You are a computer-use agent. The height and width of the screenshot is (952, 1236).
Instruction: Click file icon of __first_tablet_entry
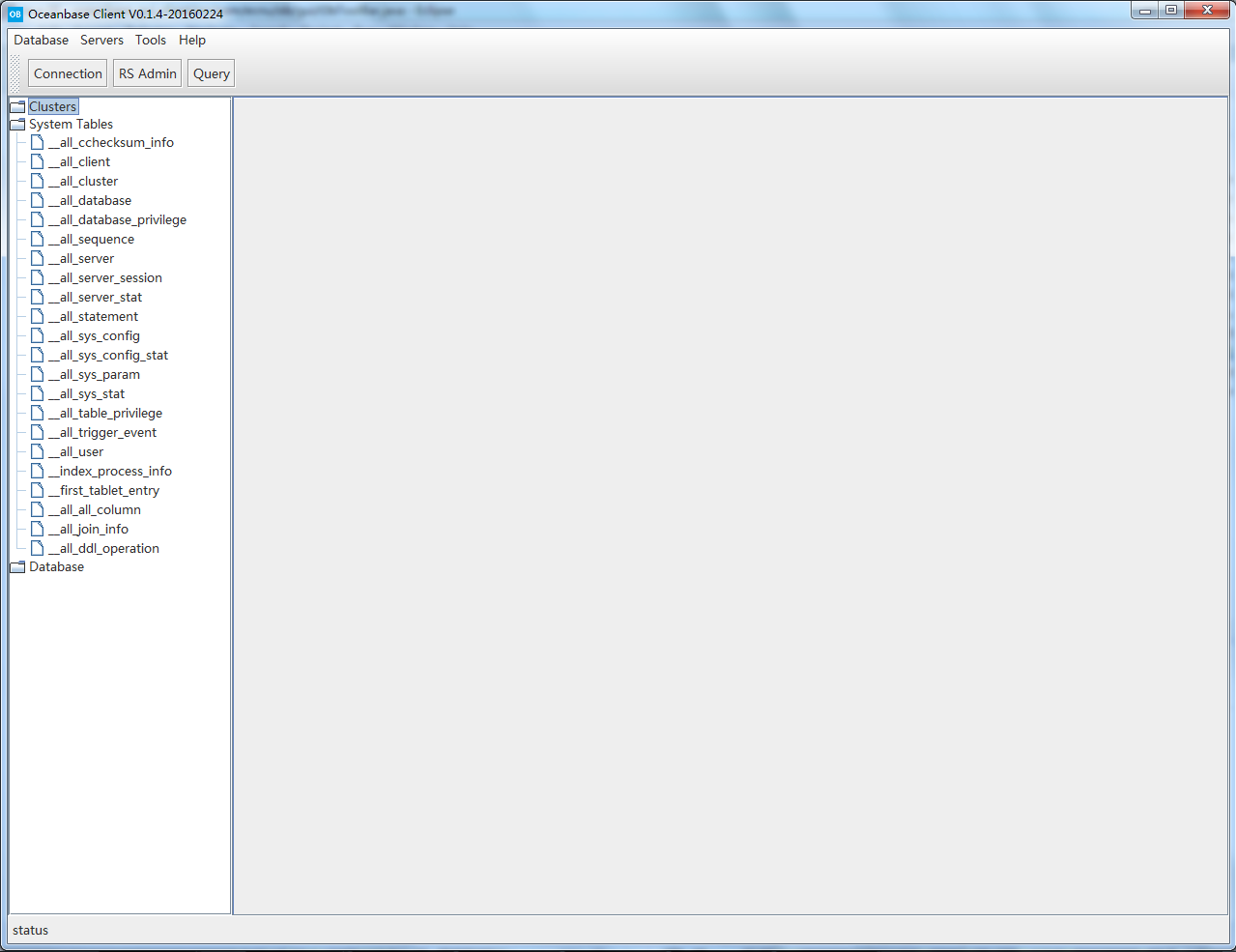(37, 490)
